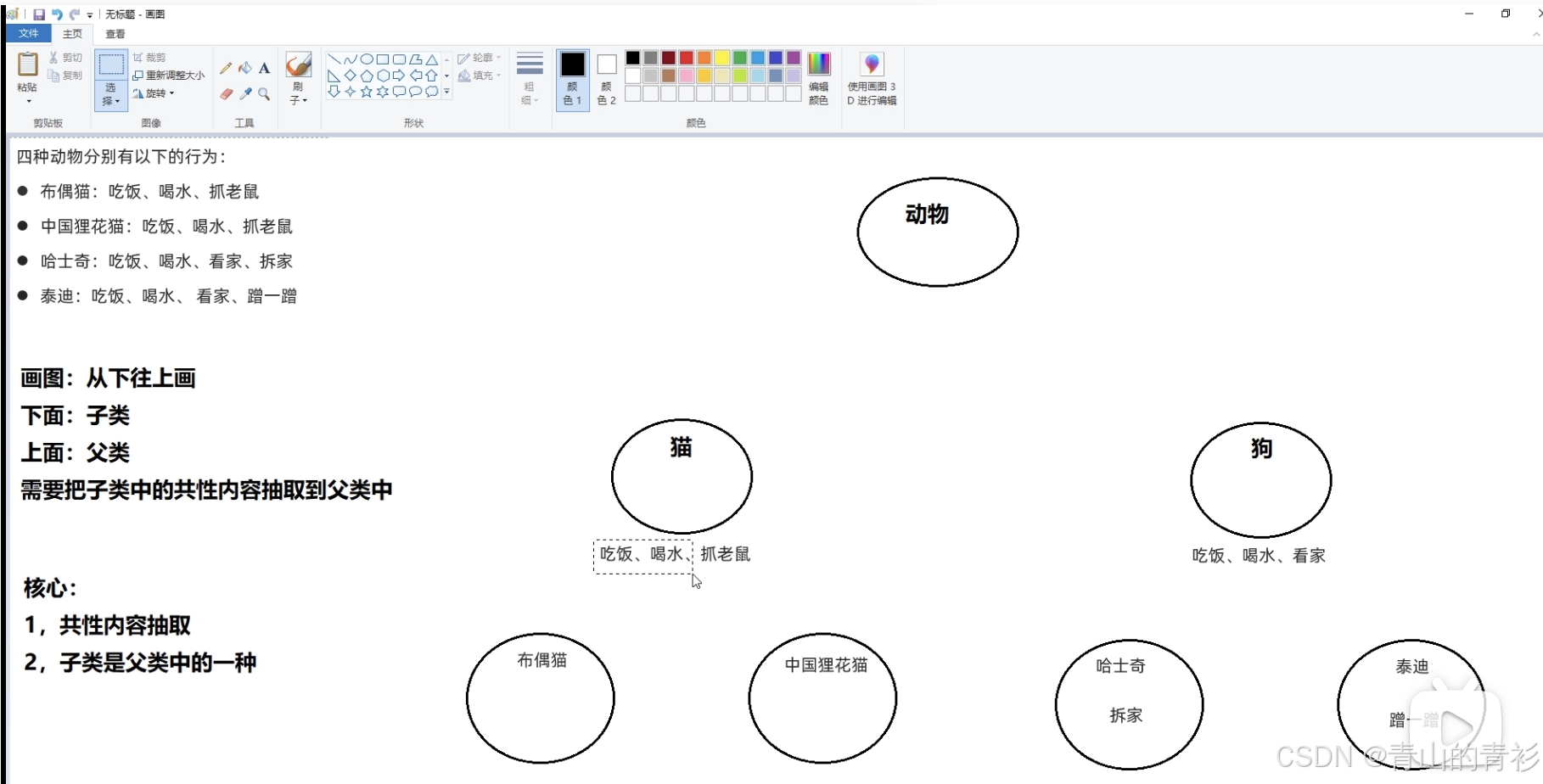
Task: Select the Color picker eyedropper tool
Action: [245, 94]
